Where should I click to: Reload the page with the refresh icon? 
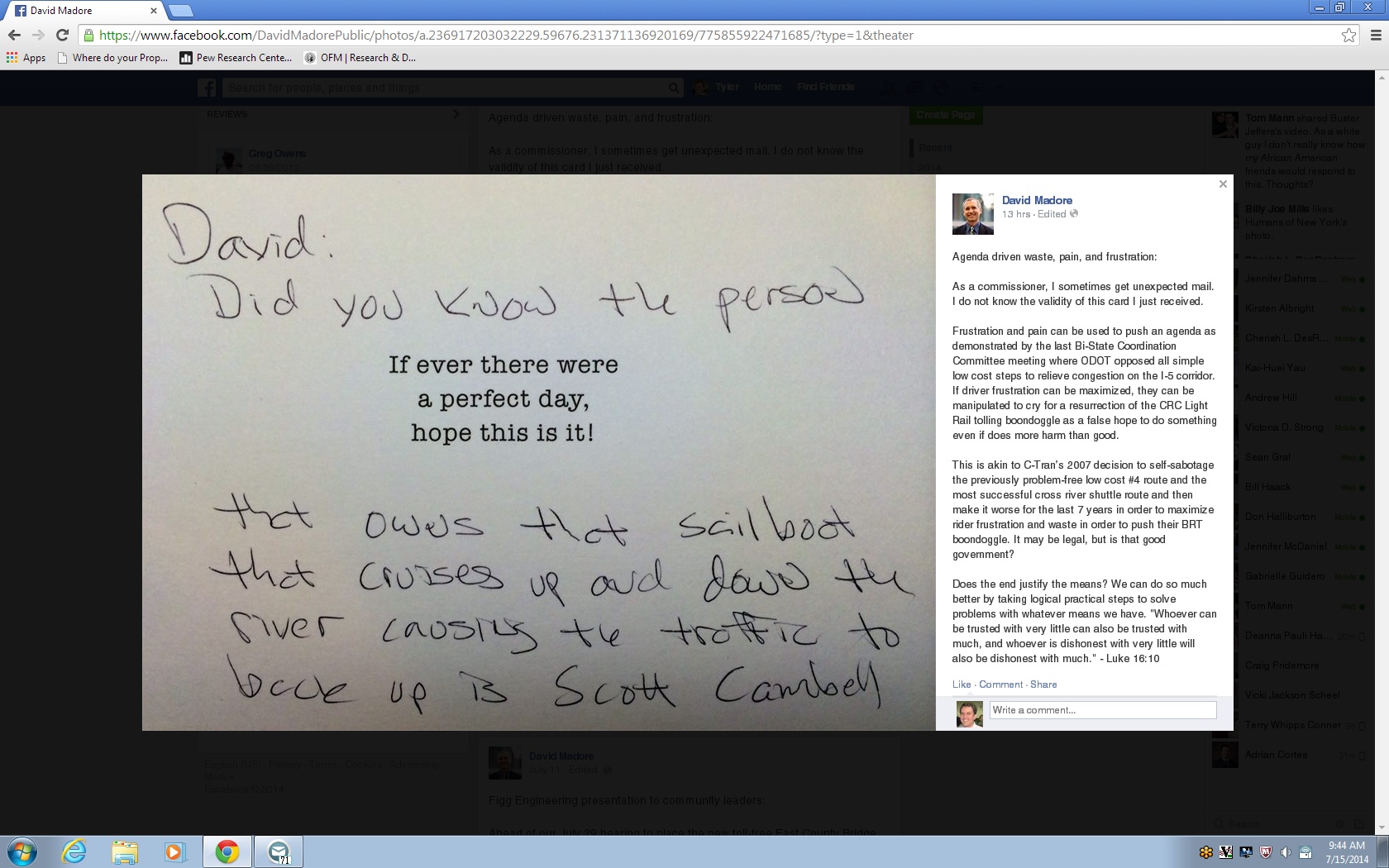tap(62, 35)
